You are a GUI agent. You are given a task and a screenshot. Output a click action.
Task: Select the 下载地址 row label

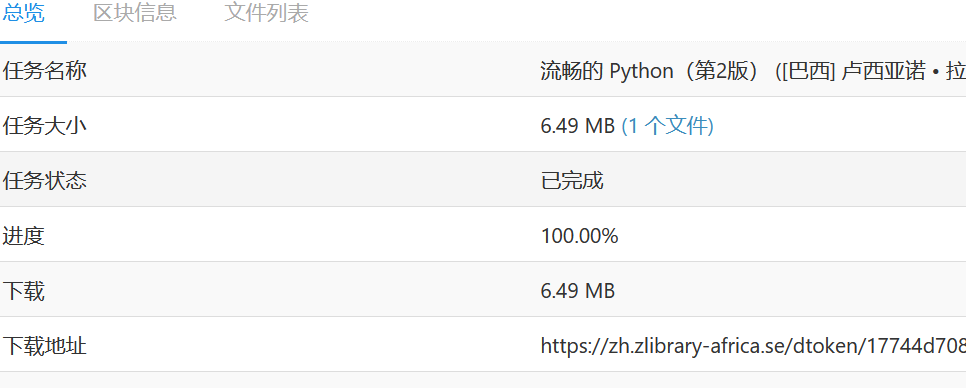point(44,346)
